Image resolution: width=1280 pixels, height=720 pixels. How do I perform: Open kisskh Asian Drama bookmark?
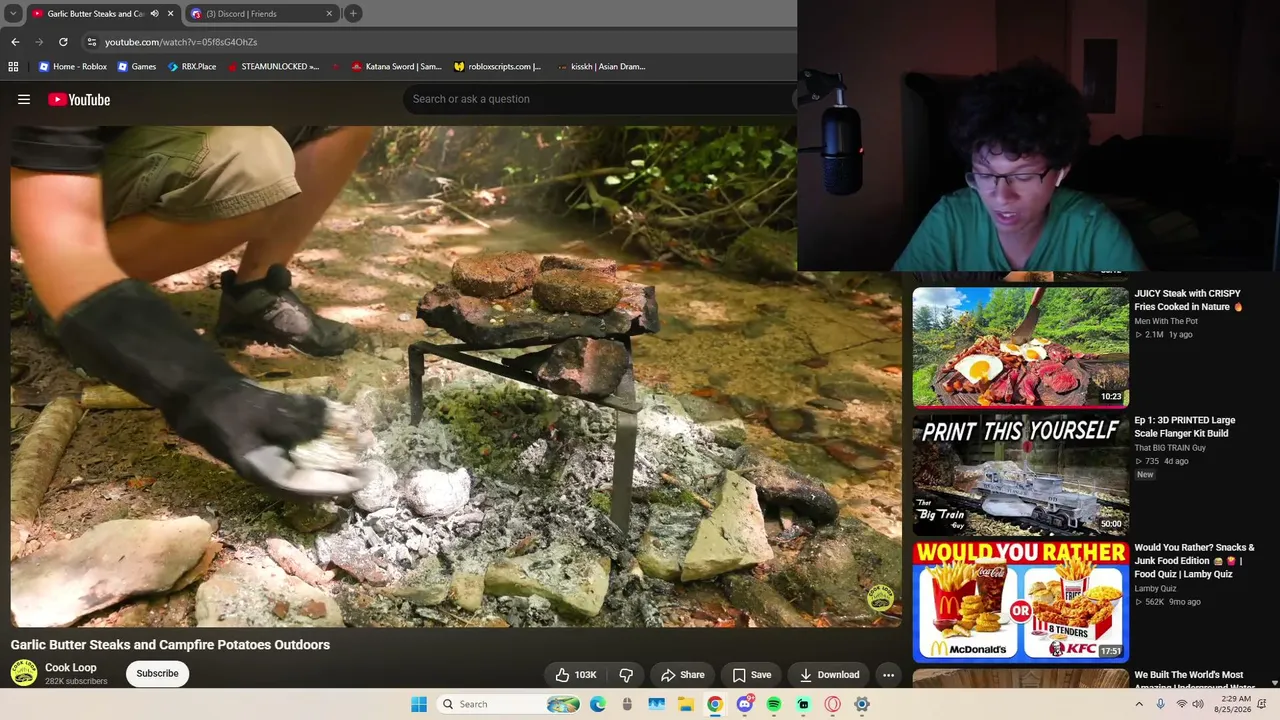point(601,67)
